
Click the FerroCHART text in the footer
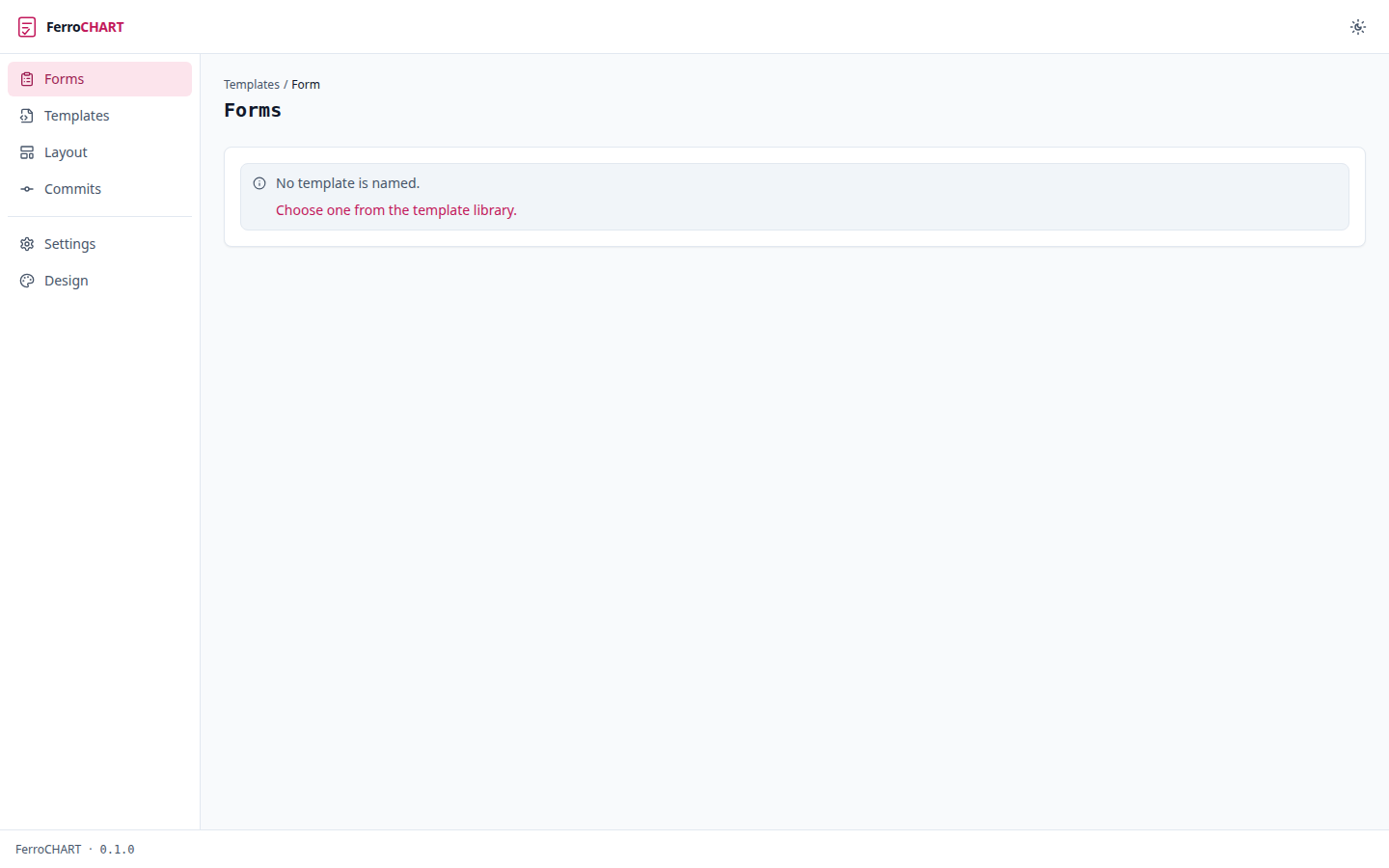tap(48, 850)
